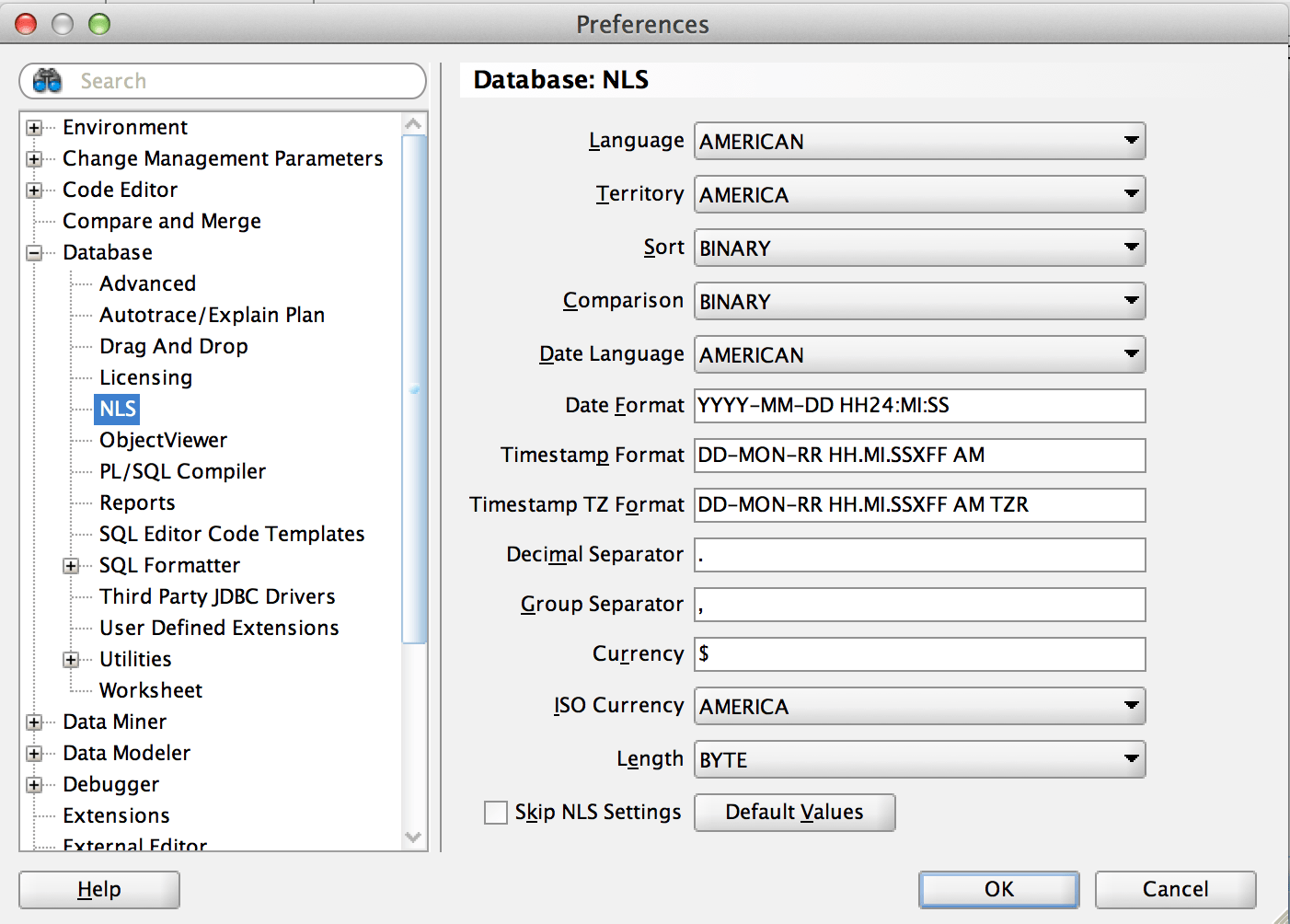Image resolution: width=1290 pixels, height=924 pixels.
Task: Open the Sort dropdown
Action: click(1131, 248)
